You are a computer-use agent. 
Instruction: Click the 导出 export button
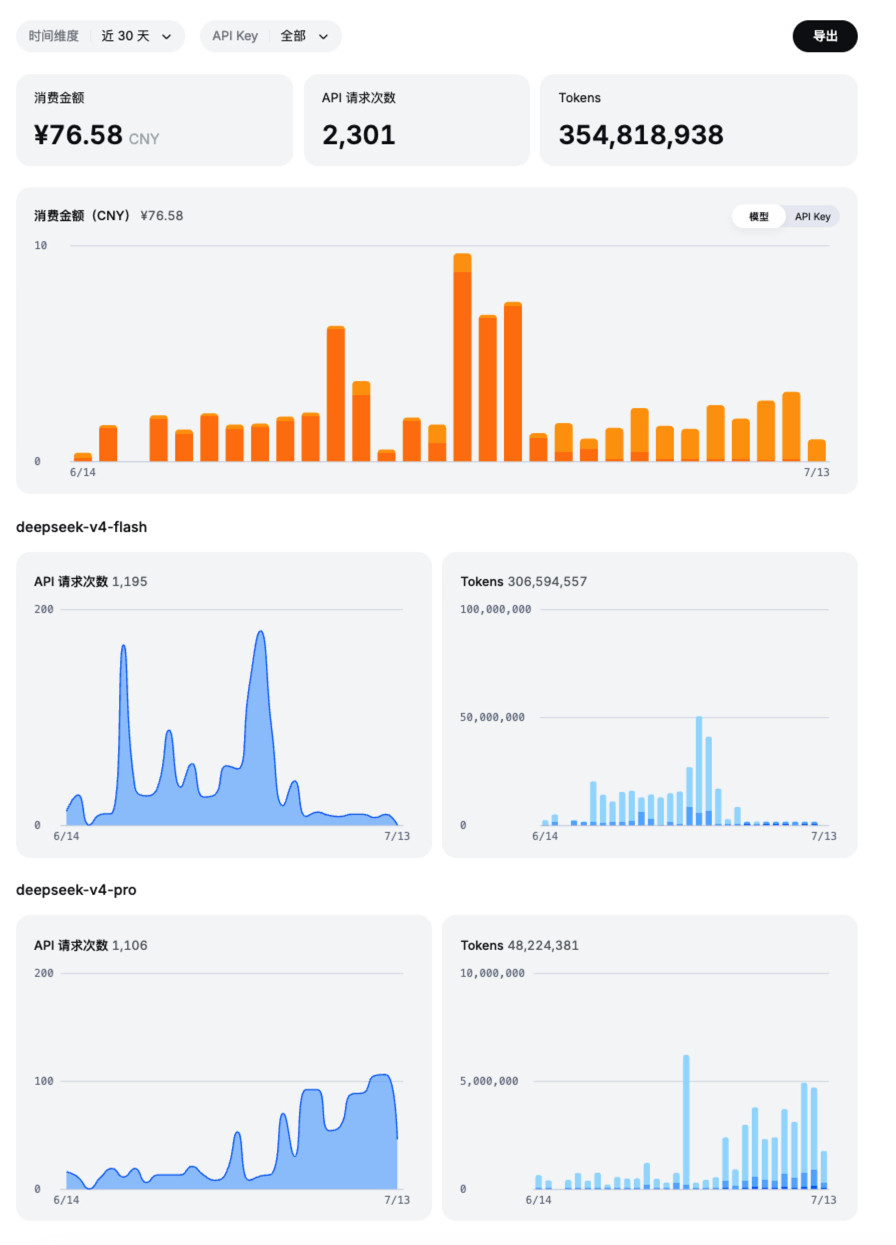[x=825, y=36]
